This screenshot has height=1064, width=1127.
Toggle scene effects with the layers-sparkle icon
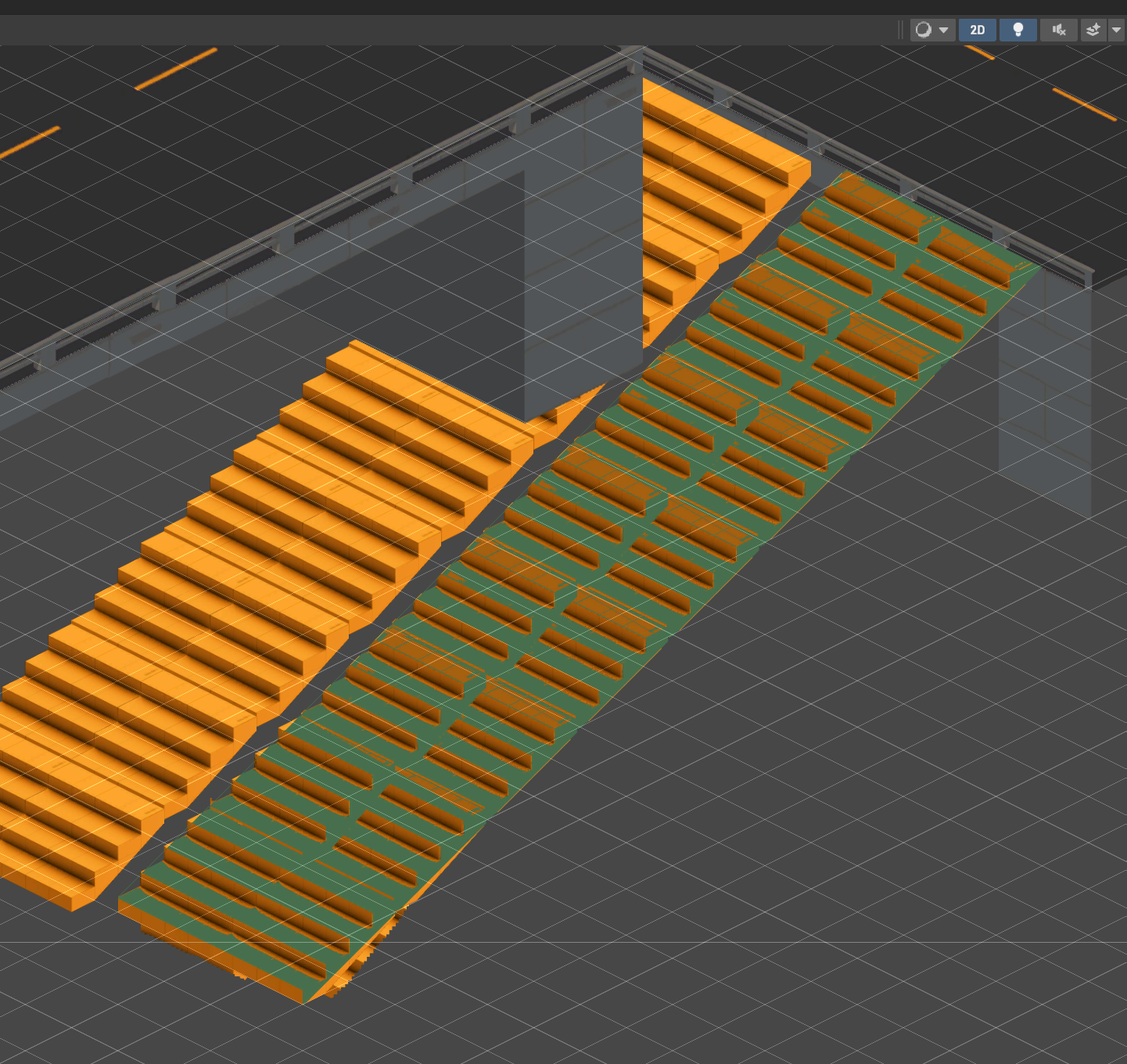(x=1093, y=30)
